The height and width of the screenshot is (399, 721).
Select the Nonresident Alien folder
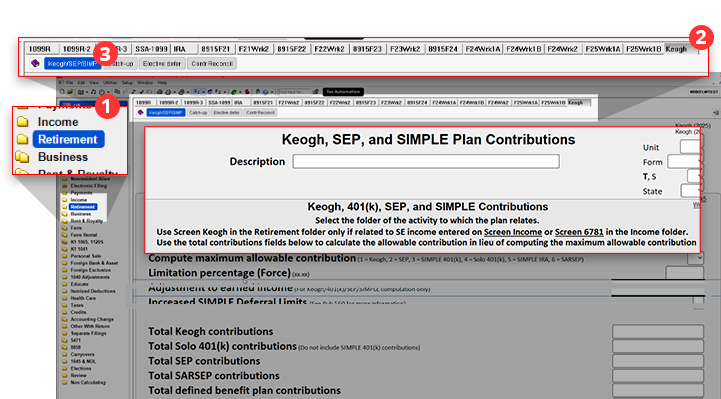pyautogui.click(x=90, y=179)
